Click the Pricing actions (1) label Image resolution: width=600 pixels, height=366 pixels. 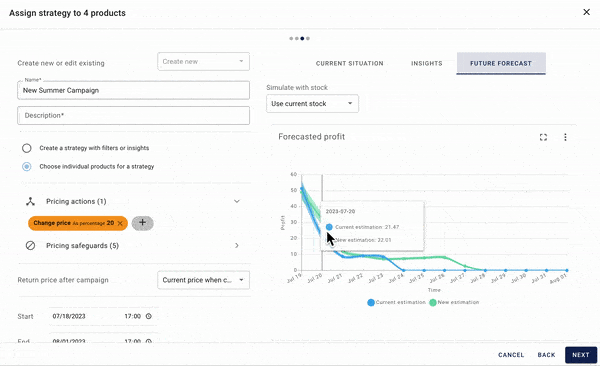pyautogui.click(x=76, y=201)
